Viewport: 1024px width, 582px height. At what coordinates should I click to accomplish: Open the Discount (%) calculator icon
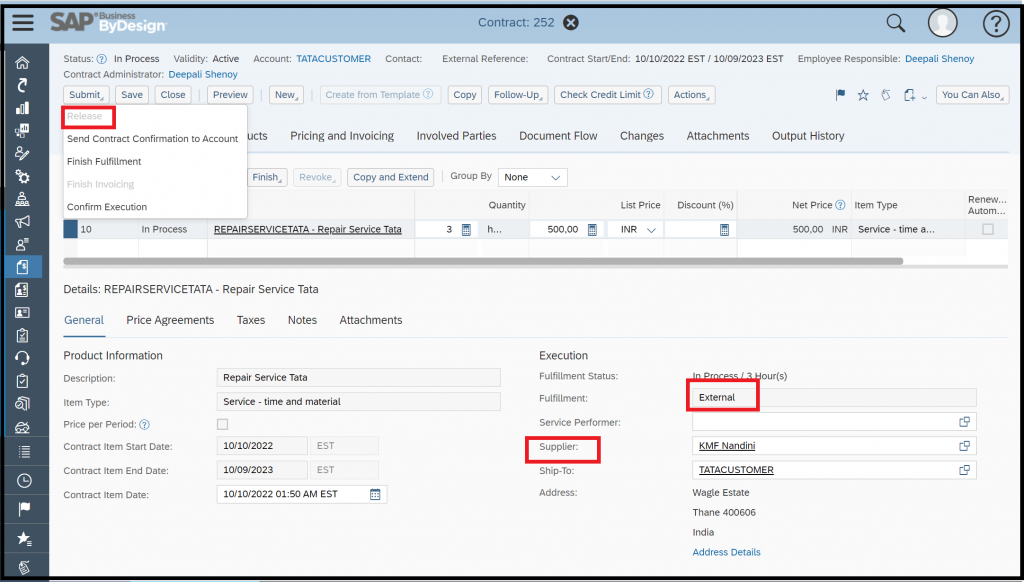pos(724,230)
